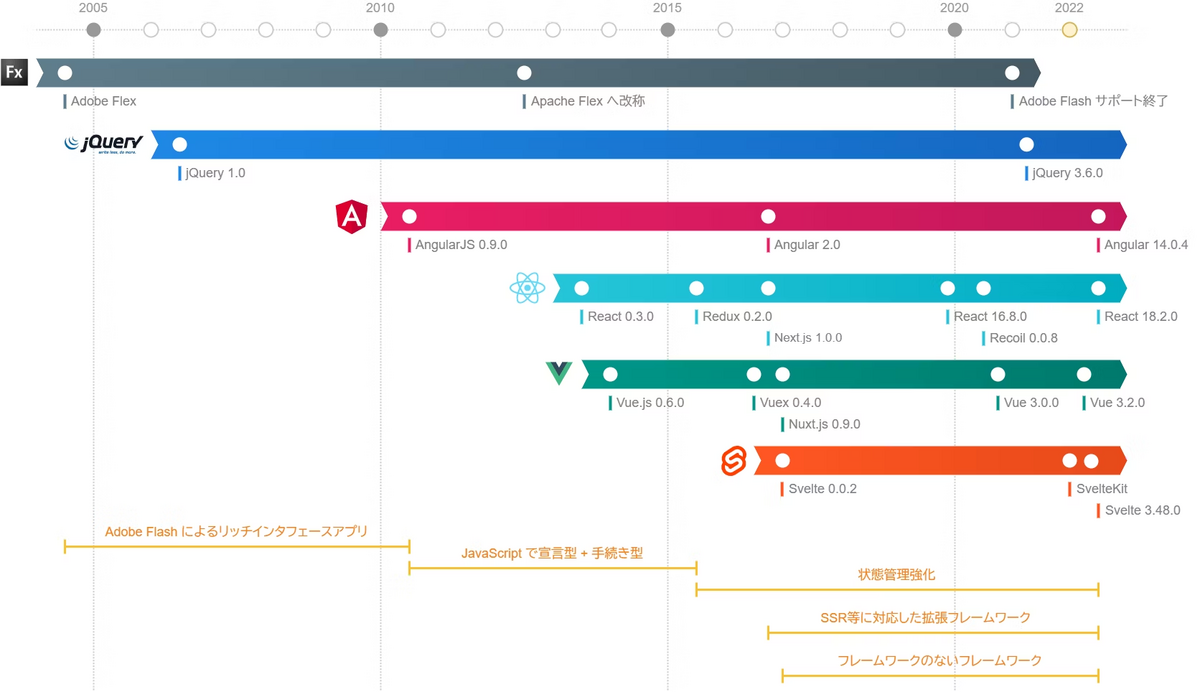The image size is (1200, 692).
Task: Select the 2015 year marker on the timeline
Action: 668,30
